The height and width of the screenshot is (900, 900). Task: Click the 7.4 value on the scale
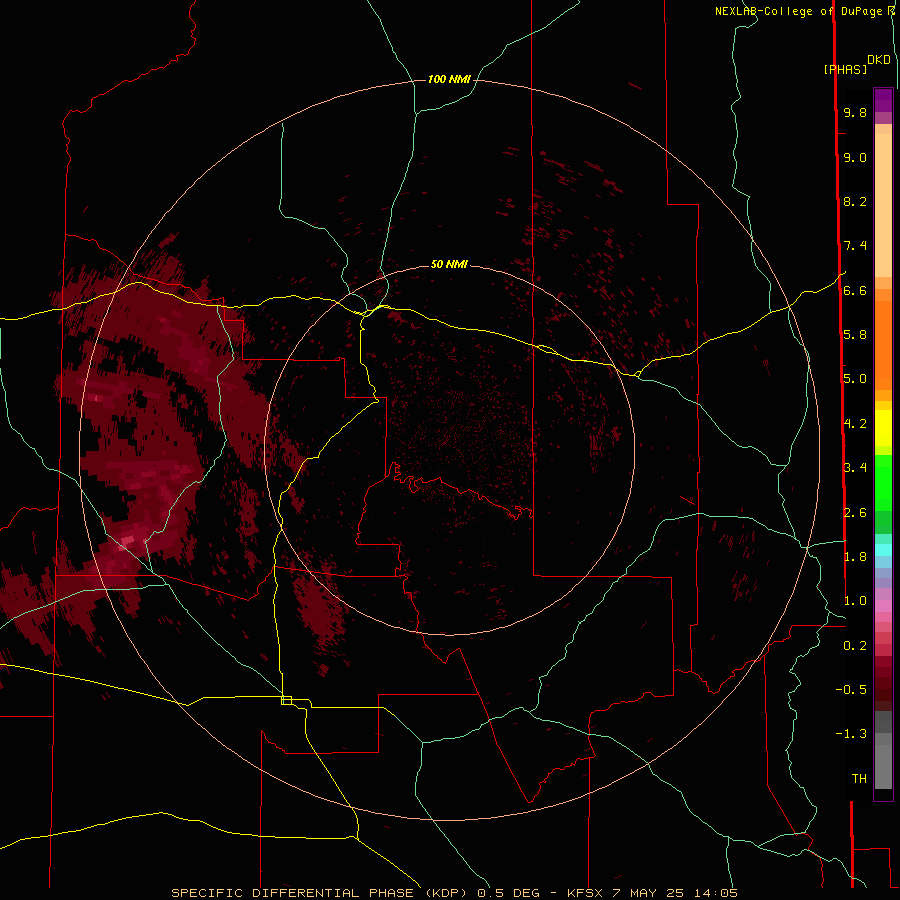(855, 246)
